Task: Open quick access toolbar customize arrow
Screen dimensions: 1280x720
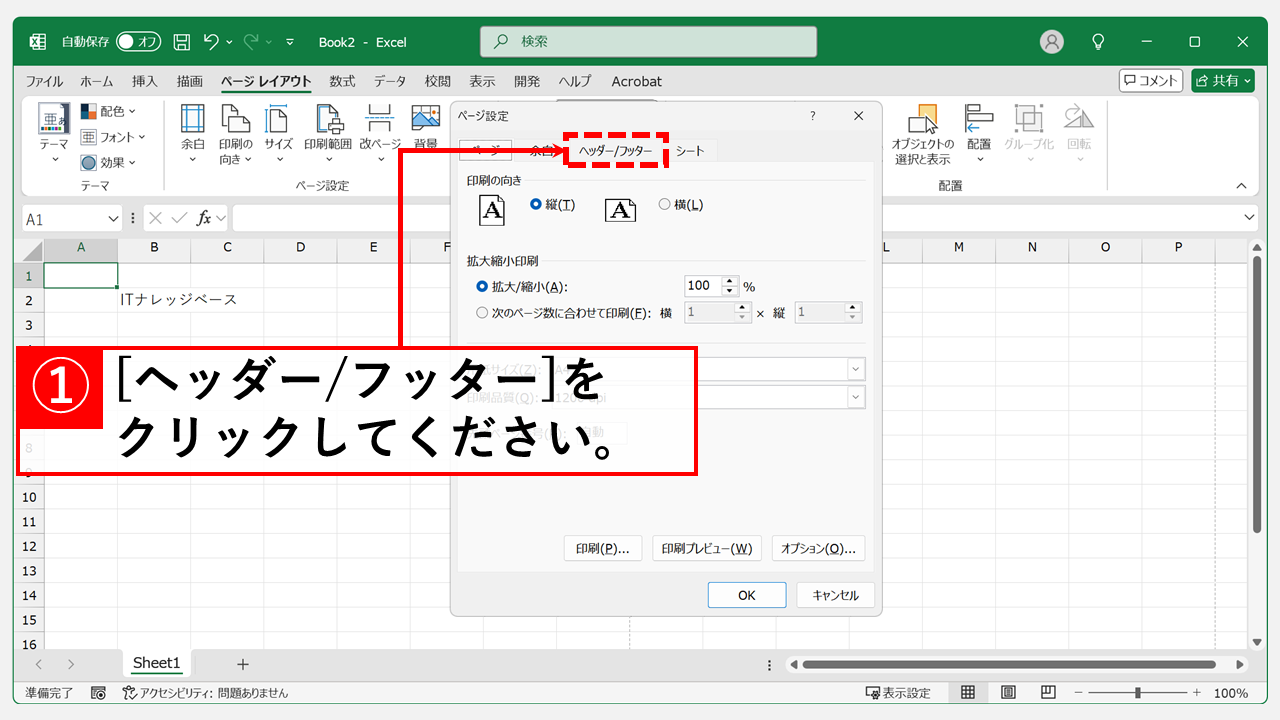Action: point(290,42)
